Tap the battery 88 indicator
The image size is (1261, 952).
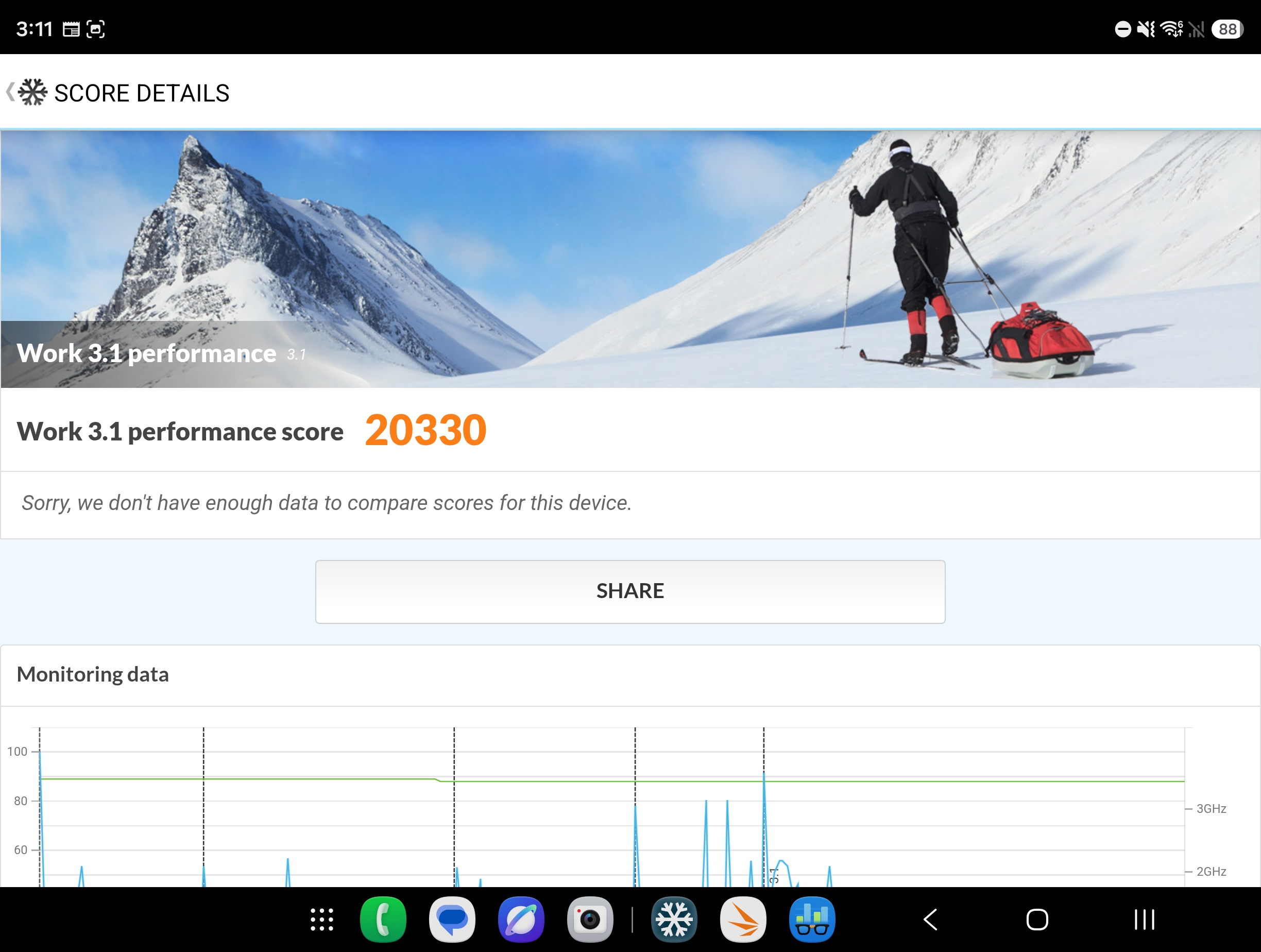coord(1227,29)
